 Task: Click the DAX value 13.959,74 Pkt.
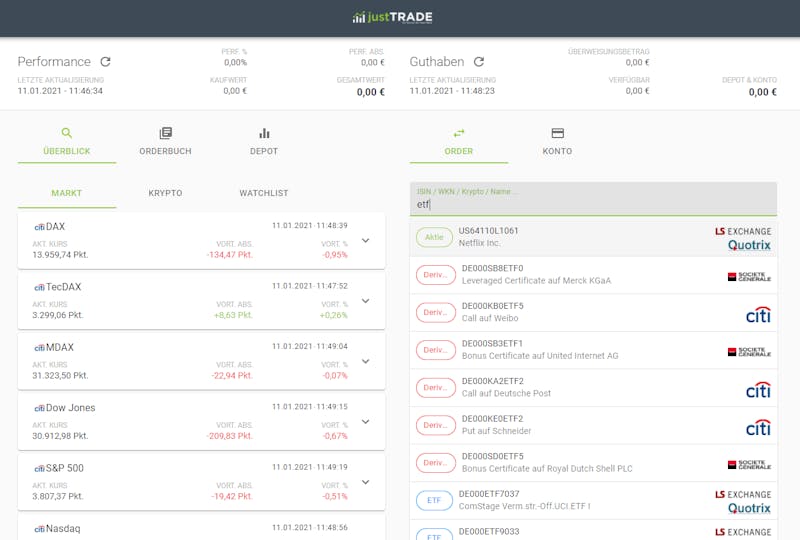(x=60, y=255)
